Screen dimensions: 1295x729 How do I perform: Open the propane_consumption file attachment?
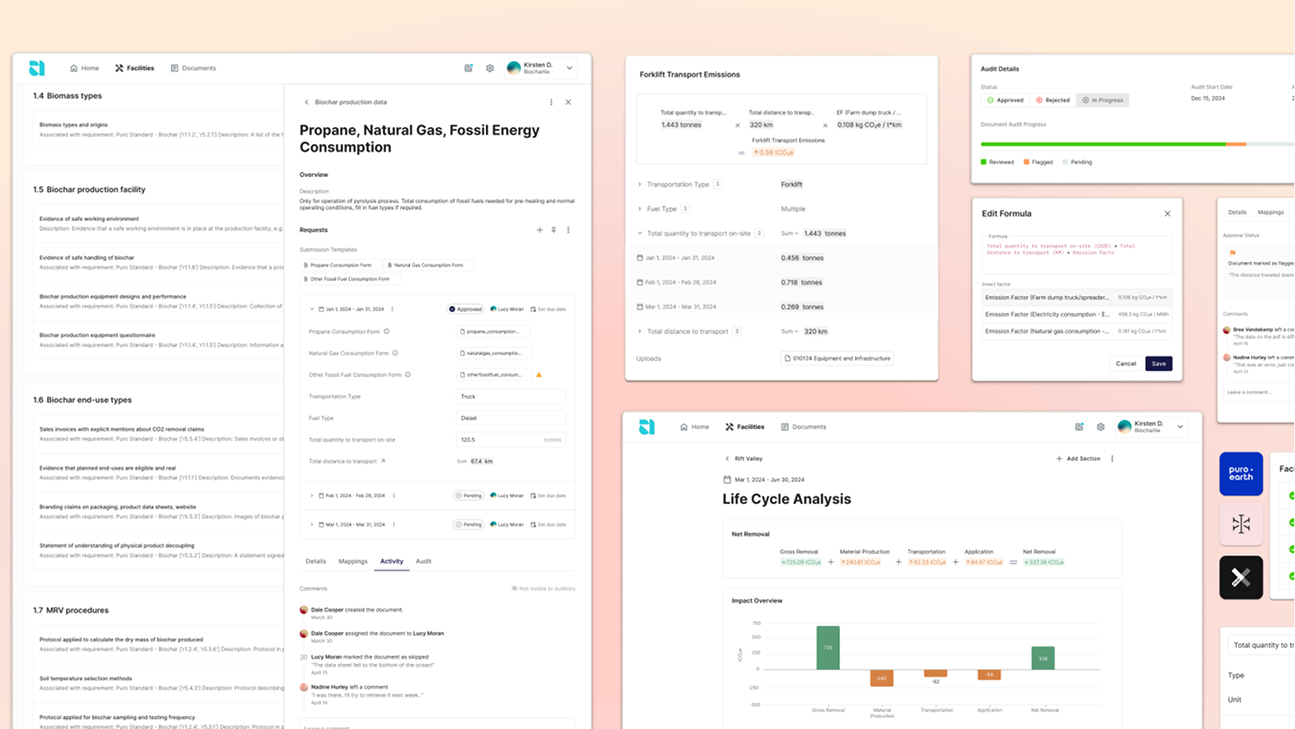(x=492, y=331)
